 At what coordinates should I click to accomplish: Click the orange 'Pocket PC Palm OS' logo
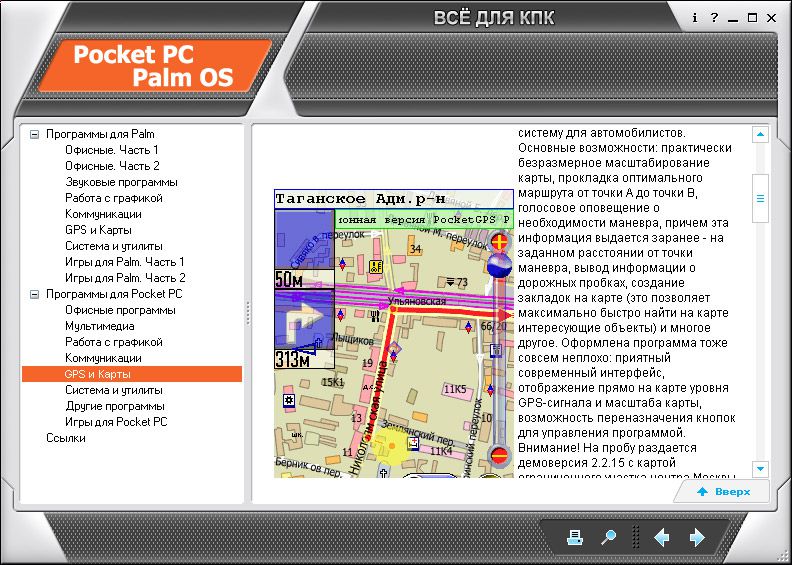pyautogui.click(x=162, y=65)
